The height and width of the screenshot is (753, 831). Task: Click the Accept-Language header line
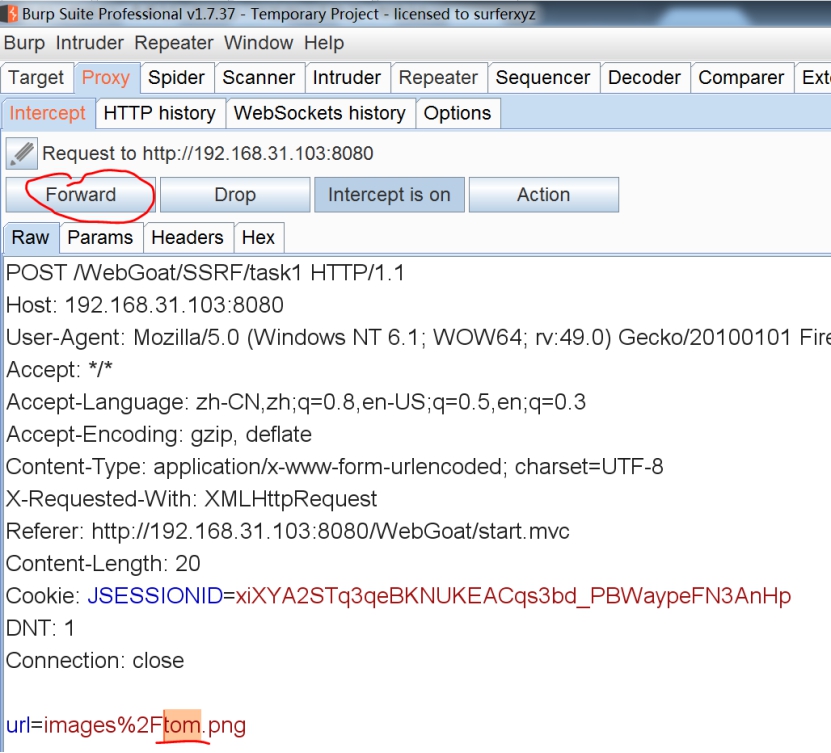pyautogui.click(x=296, y=403)
